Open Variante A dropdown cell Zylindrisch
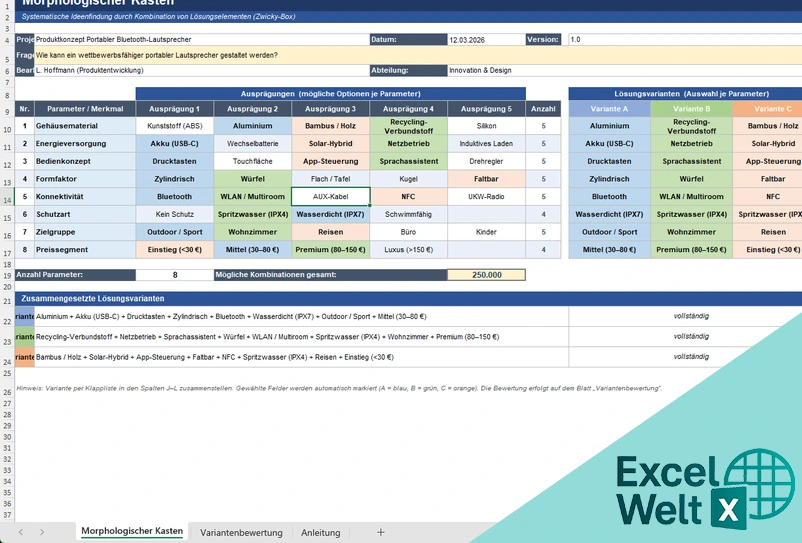Screen dimensions: 802x543 [609, 179]
